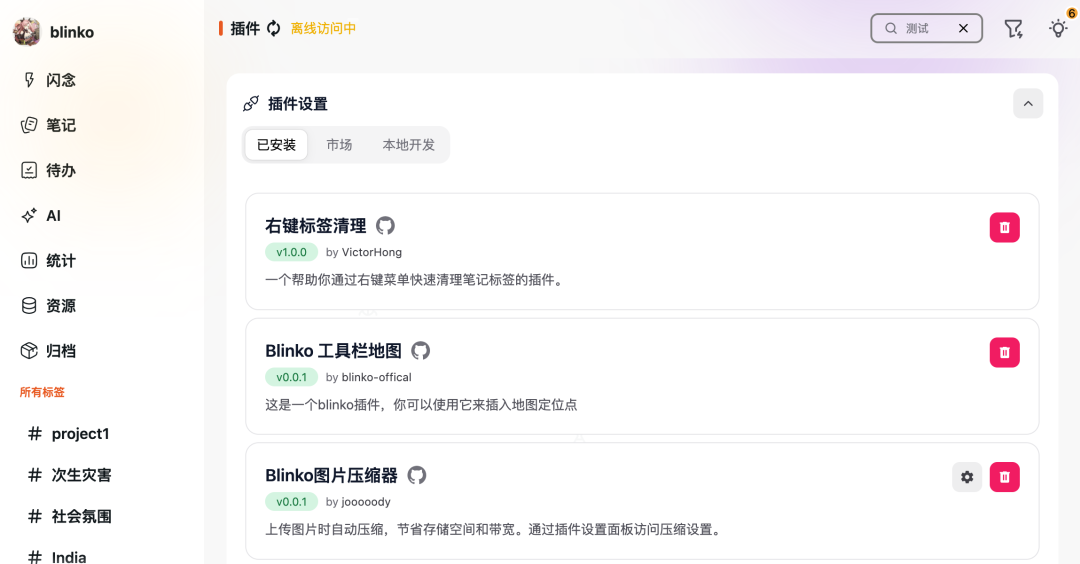The height and width of the screenshot is (564, 1080).
Task: Click description 这是一个blinko插件 text
Action: pos(421,405)
